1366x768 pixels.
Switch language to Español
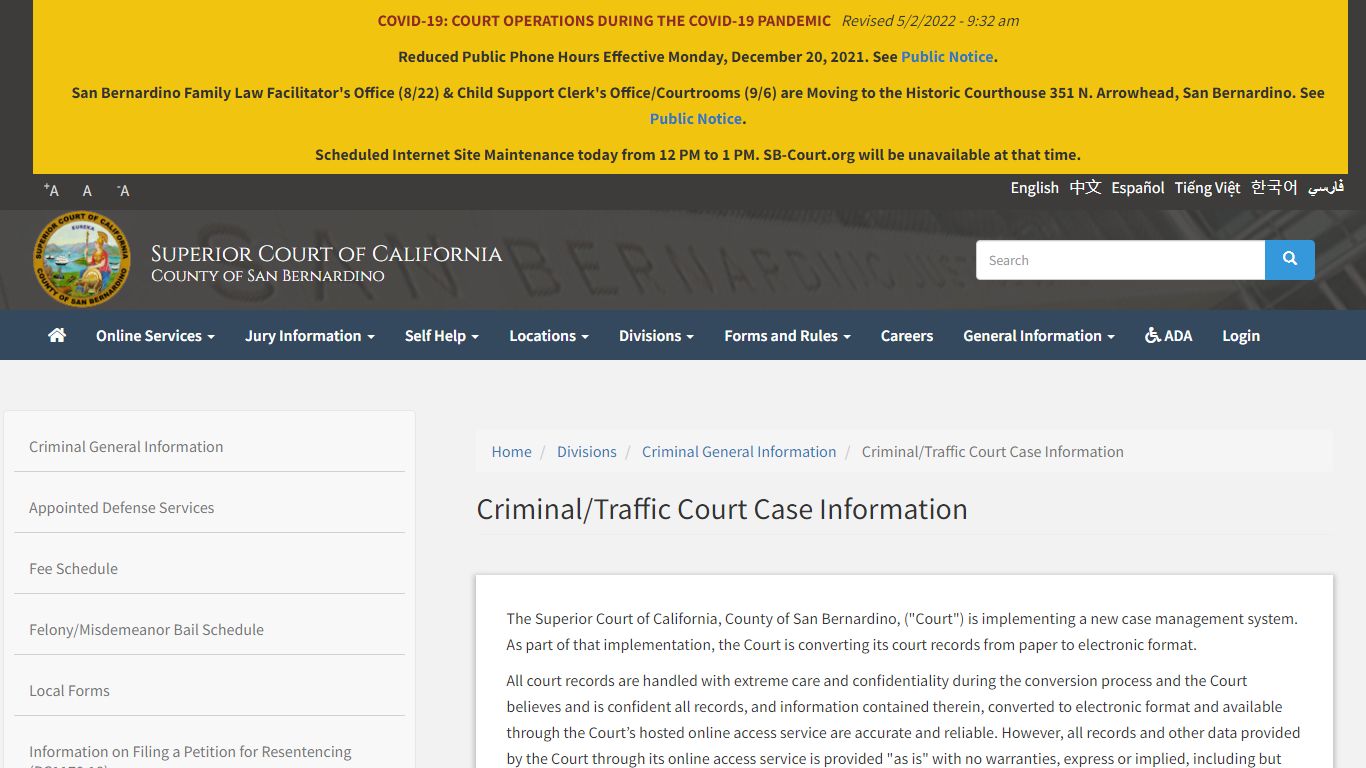click(x=1138, y=188)
